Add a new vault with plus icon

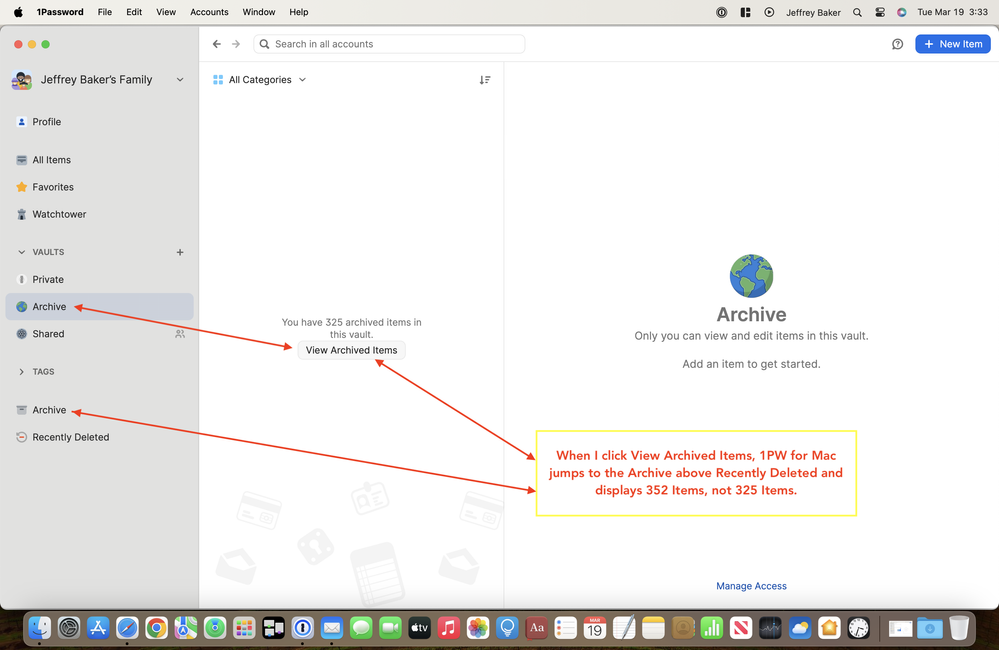point(180,252)
